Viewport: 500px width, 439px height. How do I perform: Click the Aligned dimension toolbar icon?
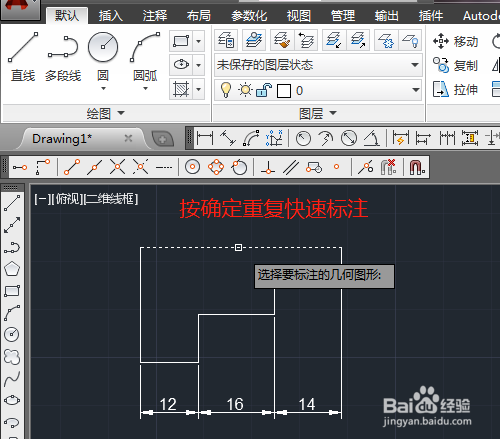(x=228, y=138)
